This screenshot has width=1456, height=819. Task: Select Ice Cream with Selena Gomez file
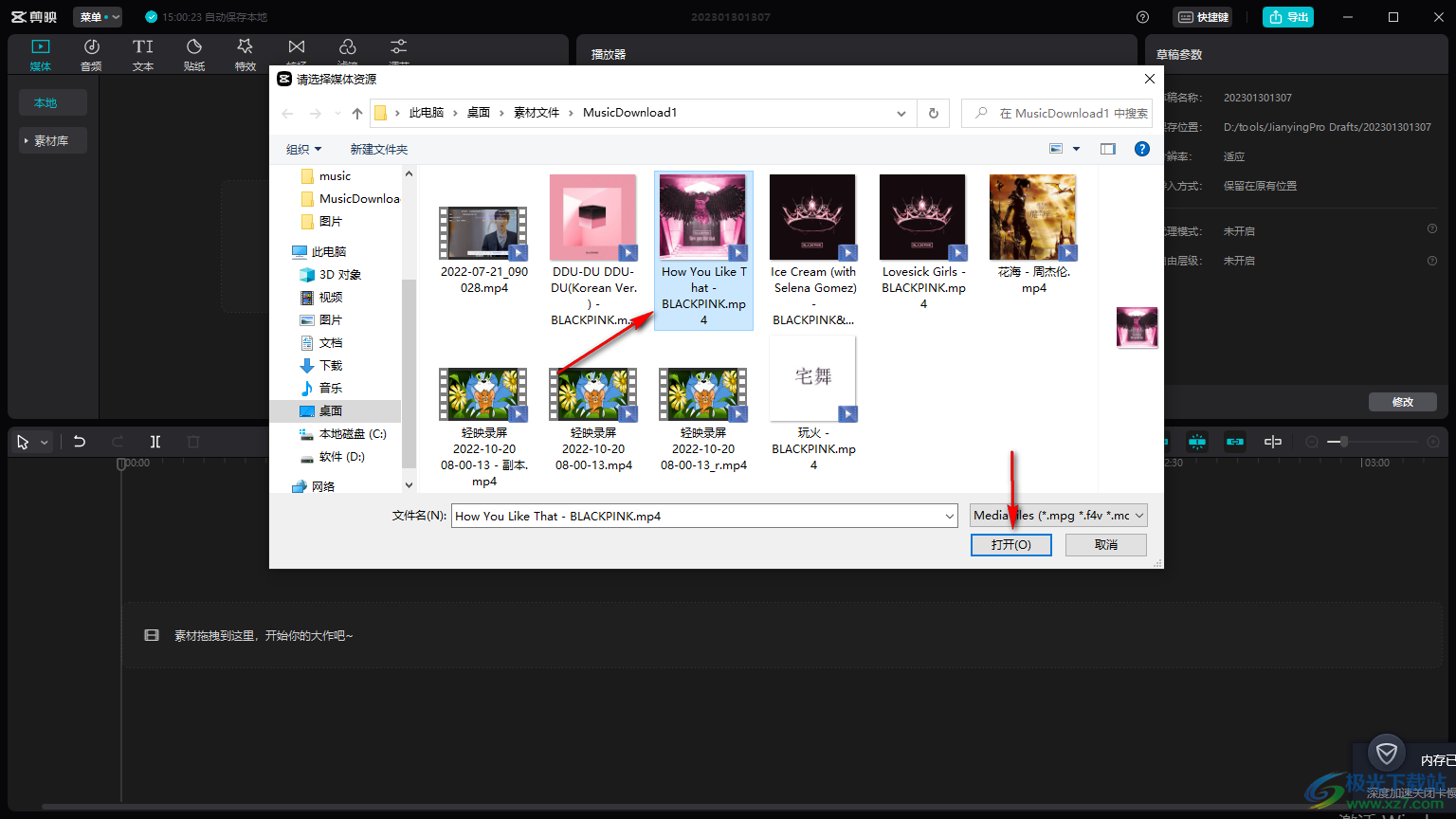tap(813, 251)
